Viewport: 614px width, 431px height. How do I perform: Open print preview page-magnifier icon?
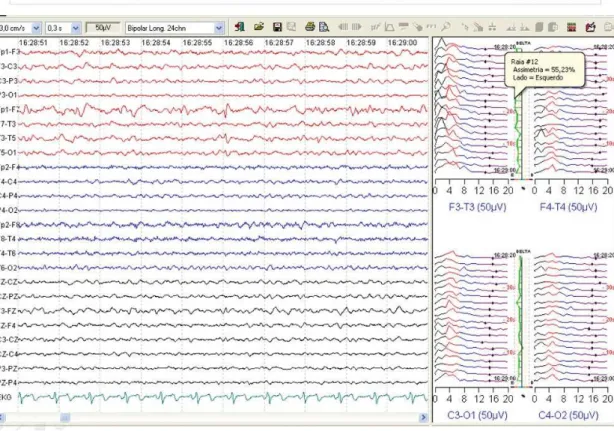coord(324,27)
